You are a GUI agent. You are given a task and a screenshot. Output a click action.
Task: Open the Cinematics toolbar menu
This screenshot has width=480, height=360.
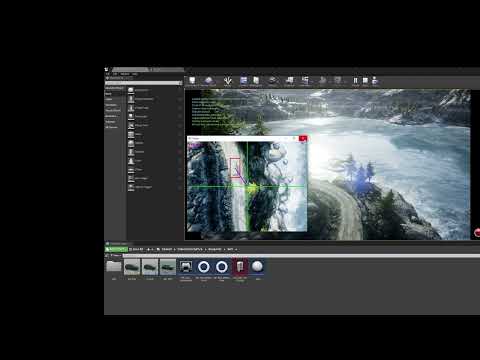pos(305,81)
